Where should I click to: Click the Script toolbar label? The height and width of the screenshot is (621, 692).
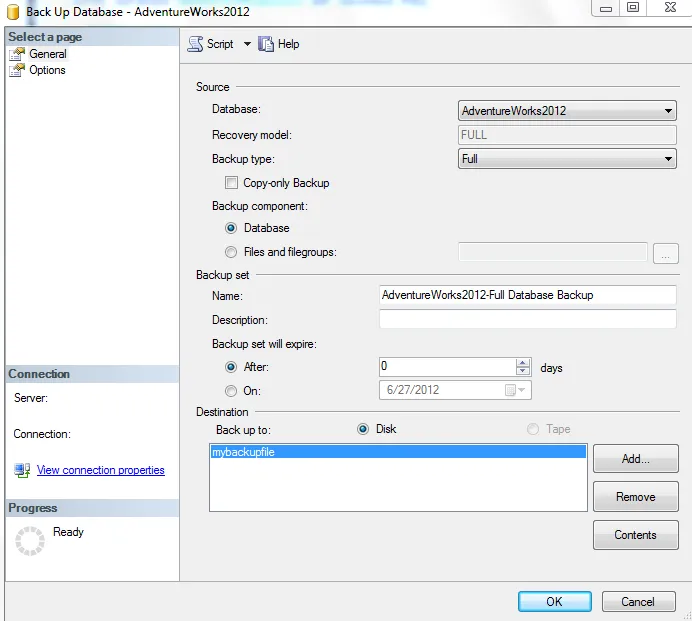point(220,44)
